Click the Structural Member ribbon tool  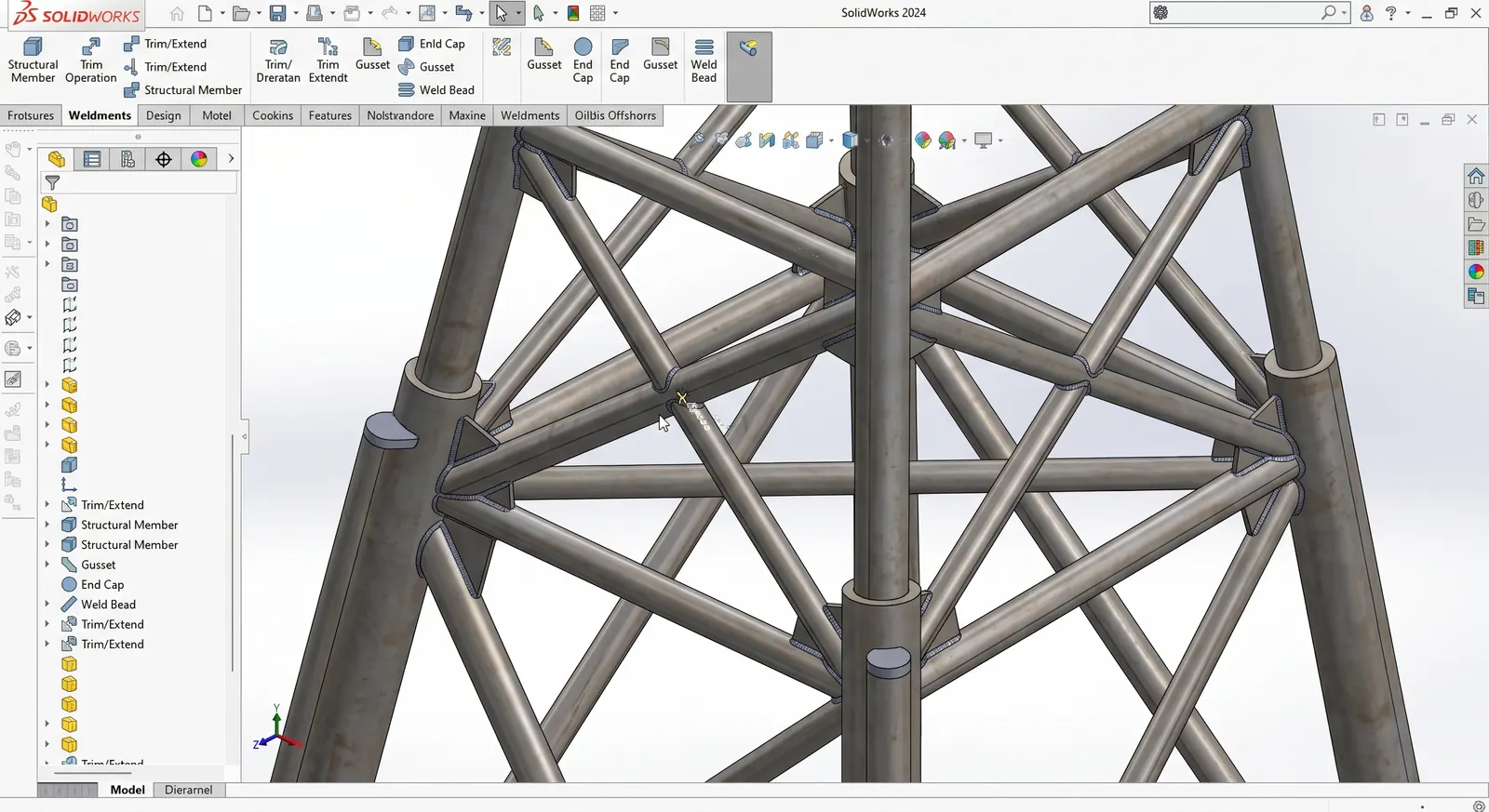pyautogui.click(x=33, y=60)
